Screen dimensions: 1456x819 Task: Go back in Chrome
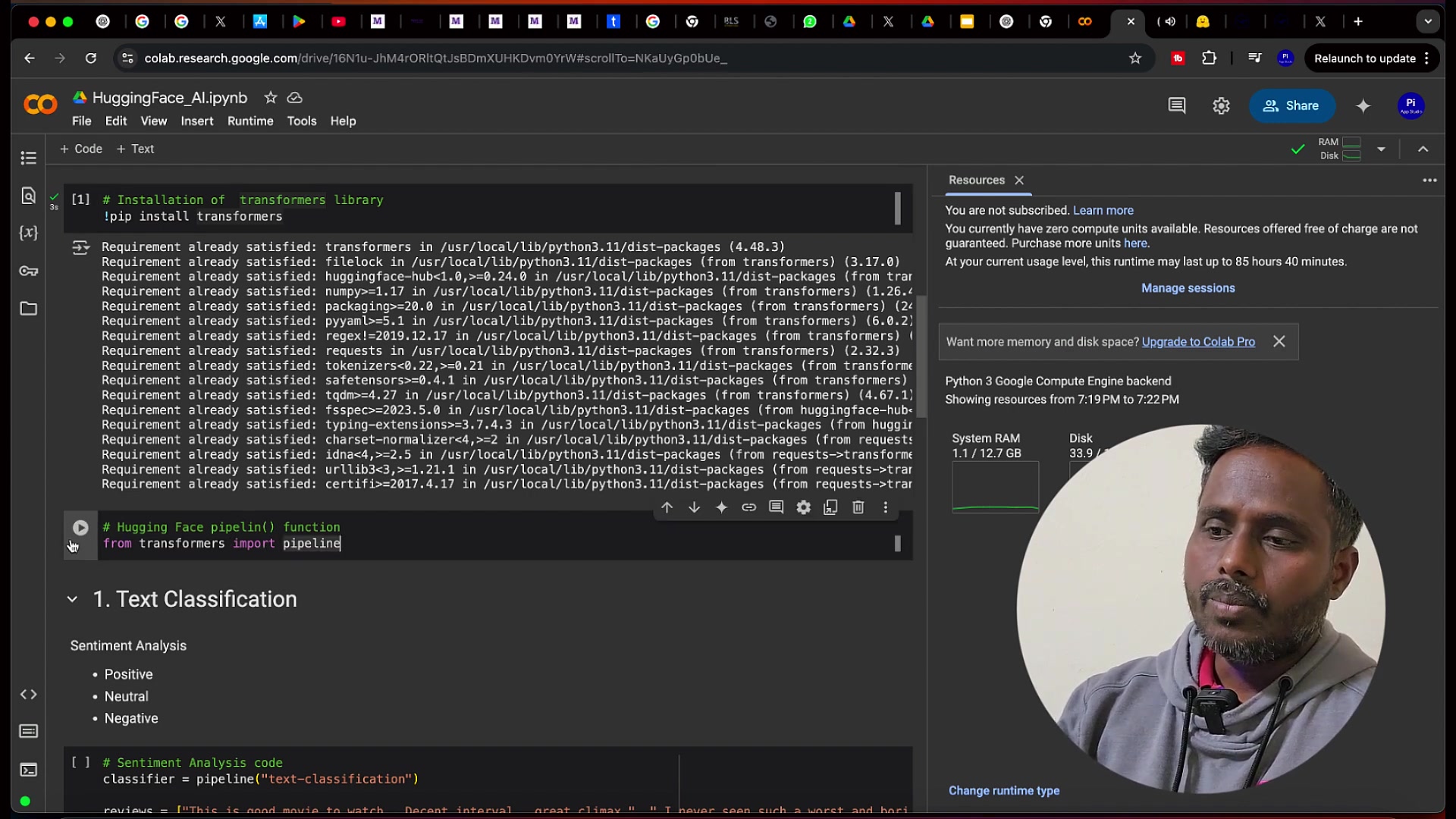29,58
